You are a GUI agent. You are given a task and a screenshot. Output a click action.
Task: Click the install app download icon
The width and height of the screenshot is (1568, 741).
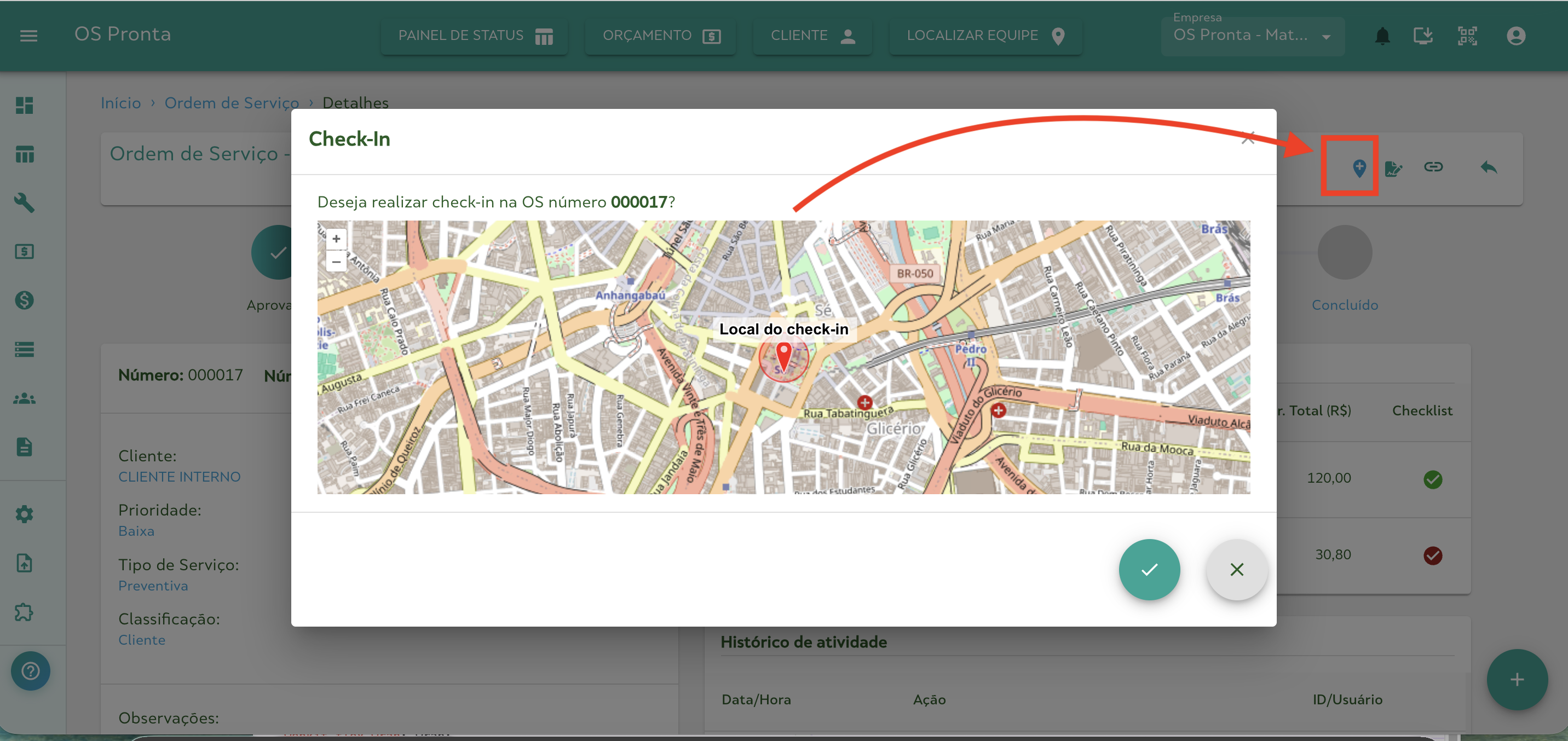(1422, 36)
